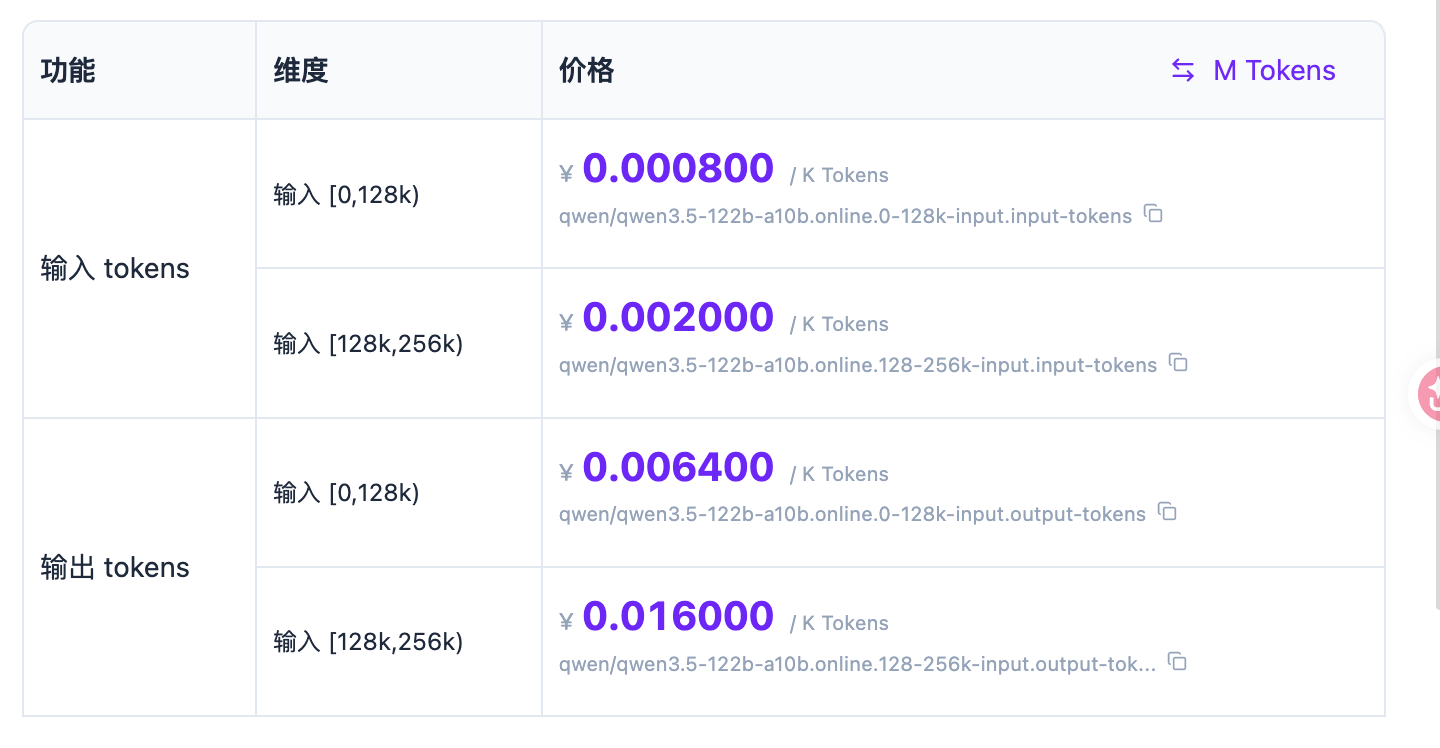
Task: Click the qwen3.5 online.0-128k-input.input-tokens ID text
Action: tap(845, 216)
